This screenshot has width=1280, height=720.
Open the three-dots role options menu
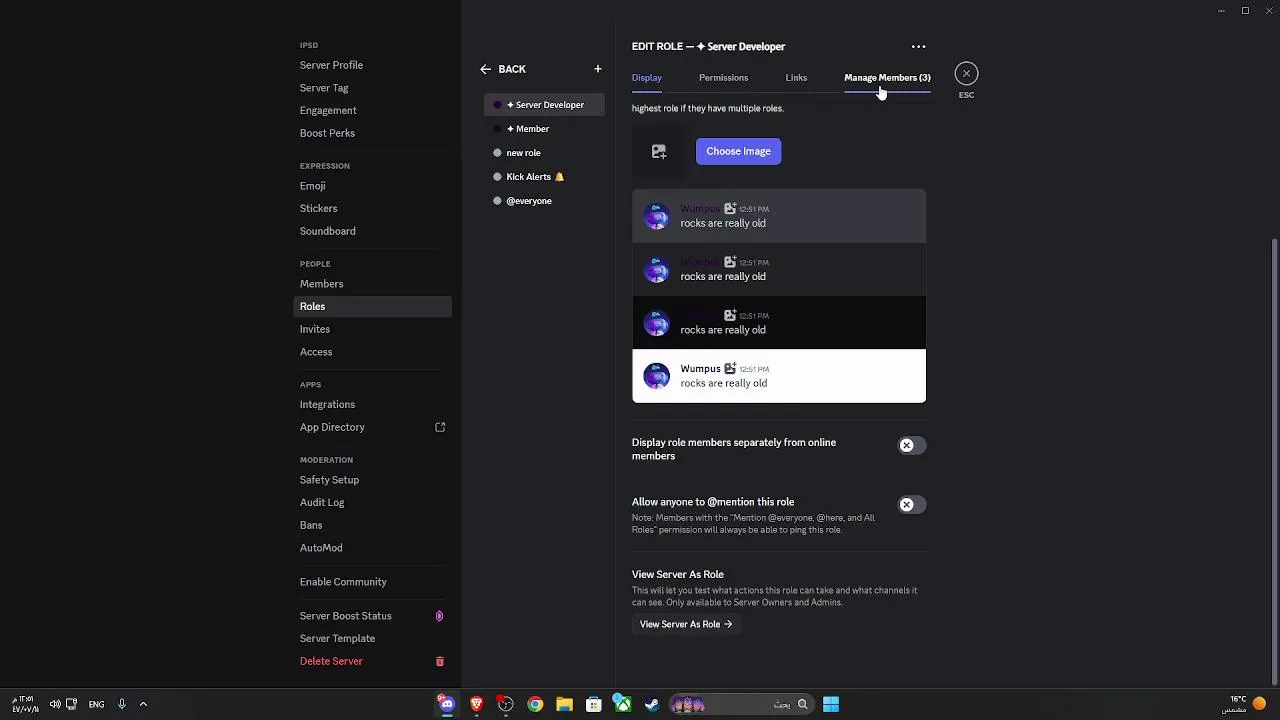tap(918, 47)
